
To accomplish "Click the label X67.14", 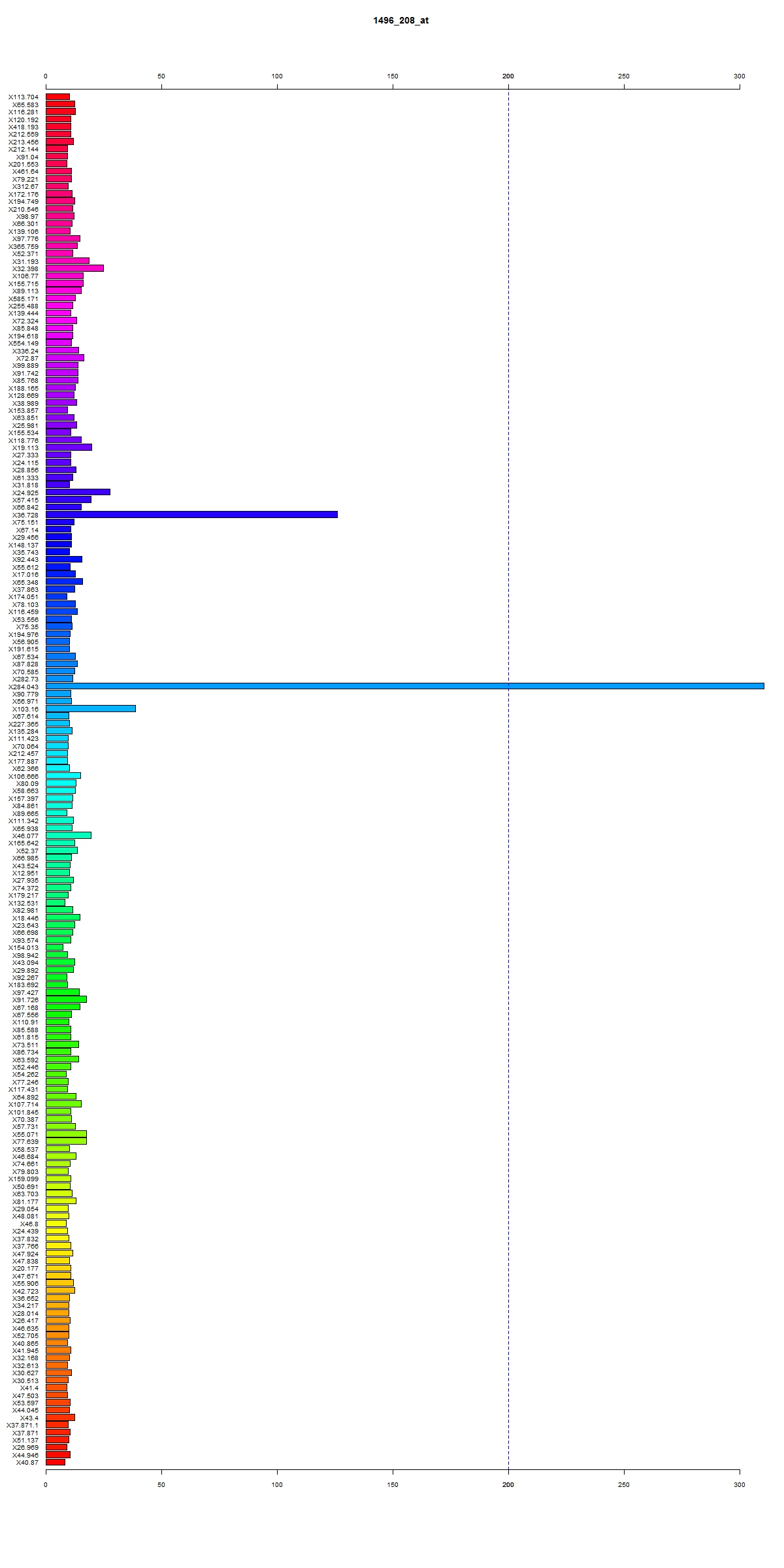I will coord(27,530).
